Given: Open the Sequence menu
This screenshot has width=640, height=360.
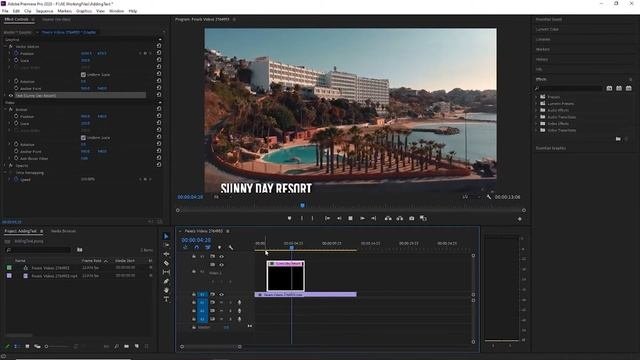Looking at the screenshot, I should [44, 11].
